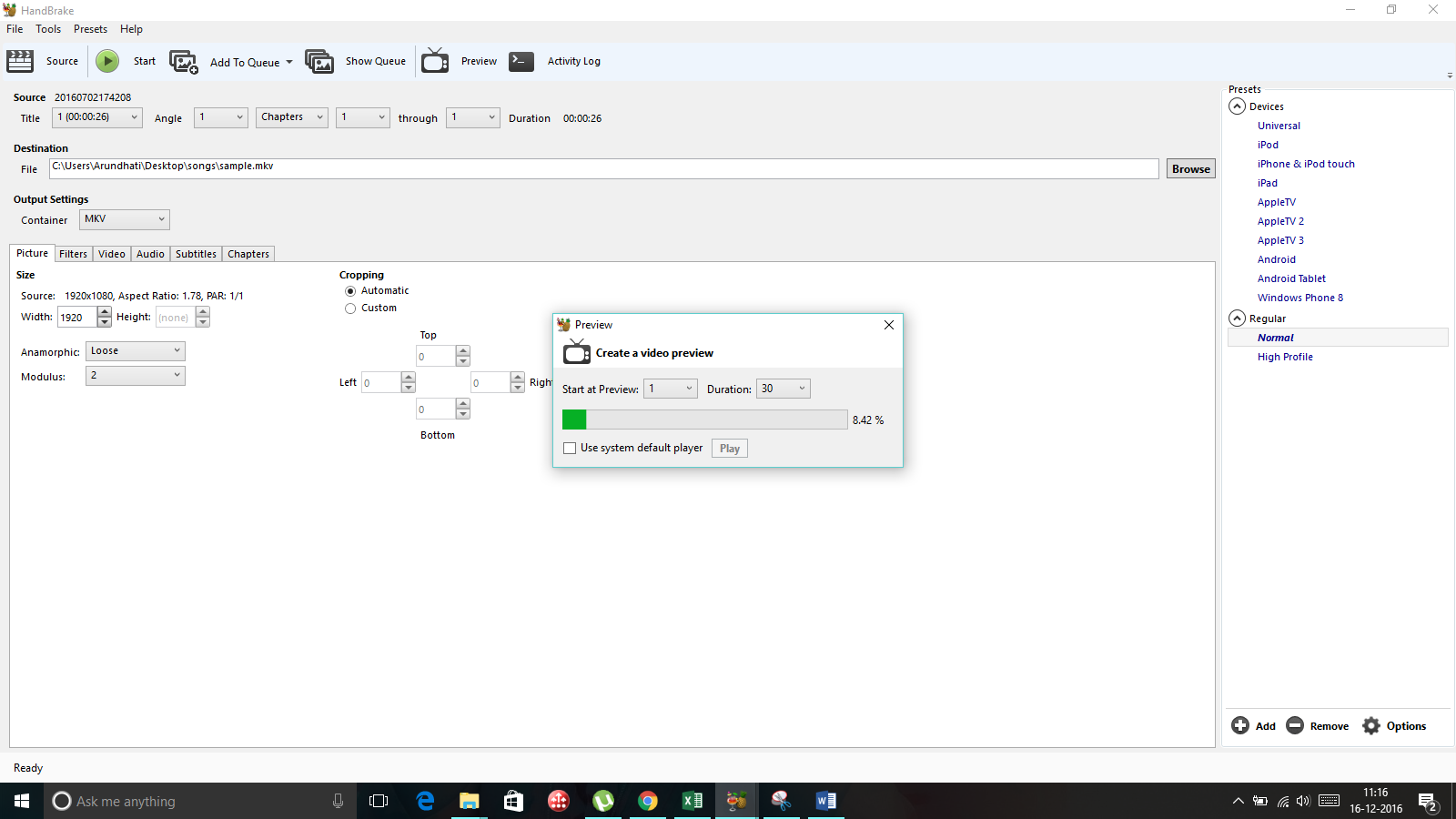Select the High Profile preset
Screen dimensions: 1456x819
[x=1285, y=357]
